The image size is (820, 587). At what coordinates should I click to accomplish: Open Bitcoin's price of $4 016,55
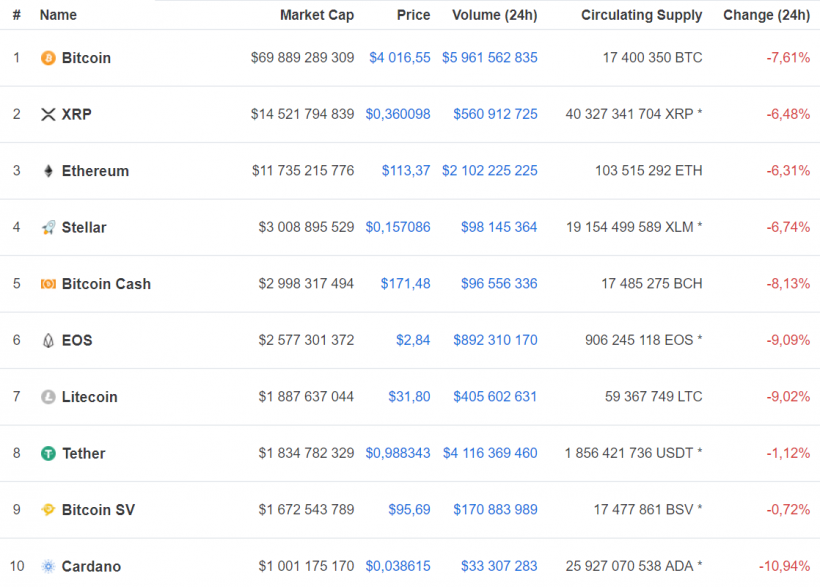[x=400, y=58]
